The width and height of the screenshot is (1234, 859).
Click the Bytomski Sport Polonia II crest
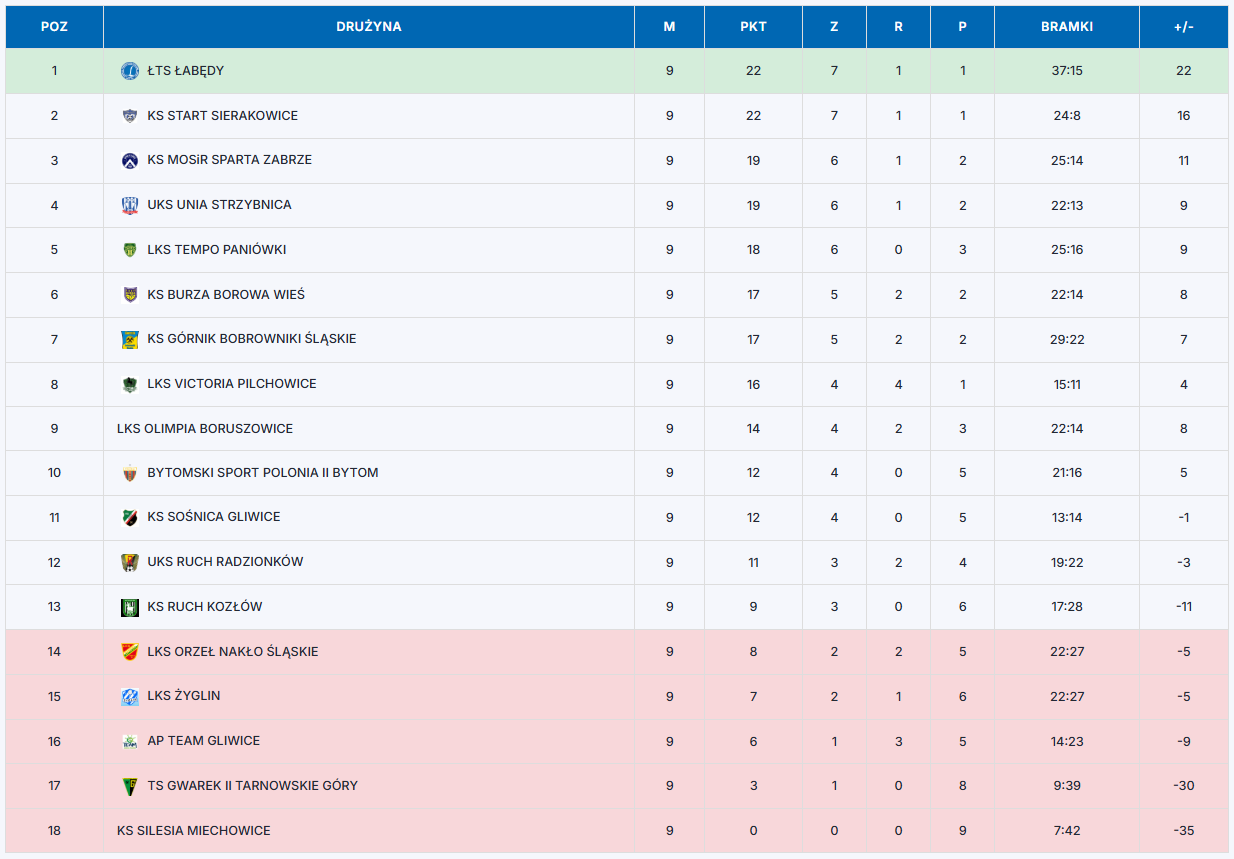click(130, 473)
